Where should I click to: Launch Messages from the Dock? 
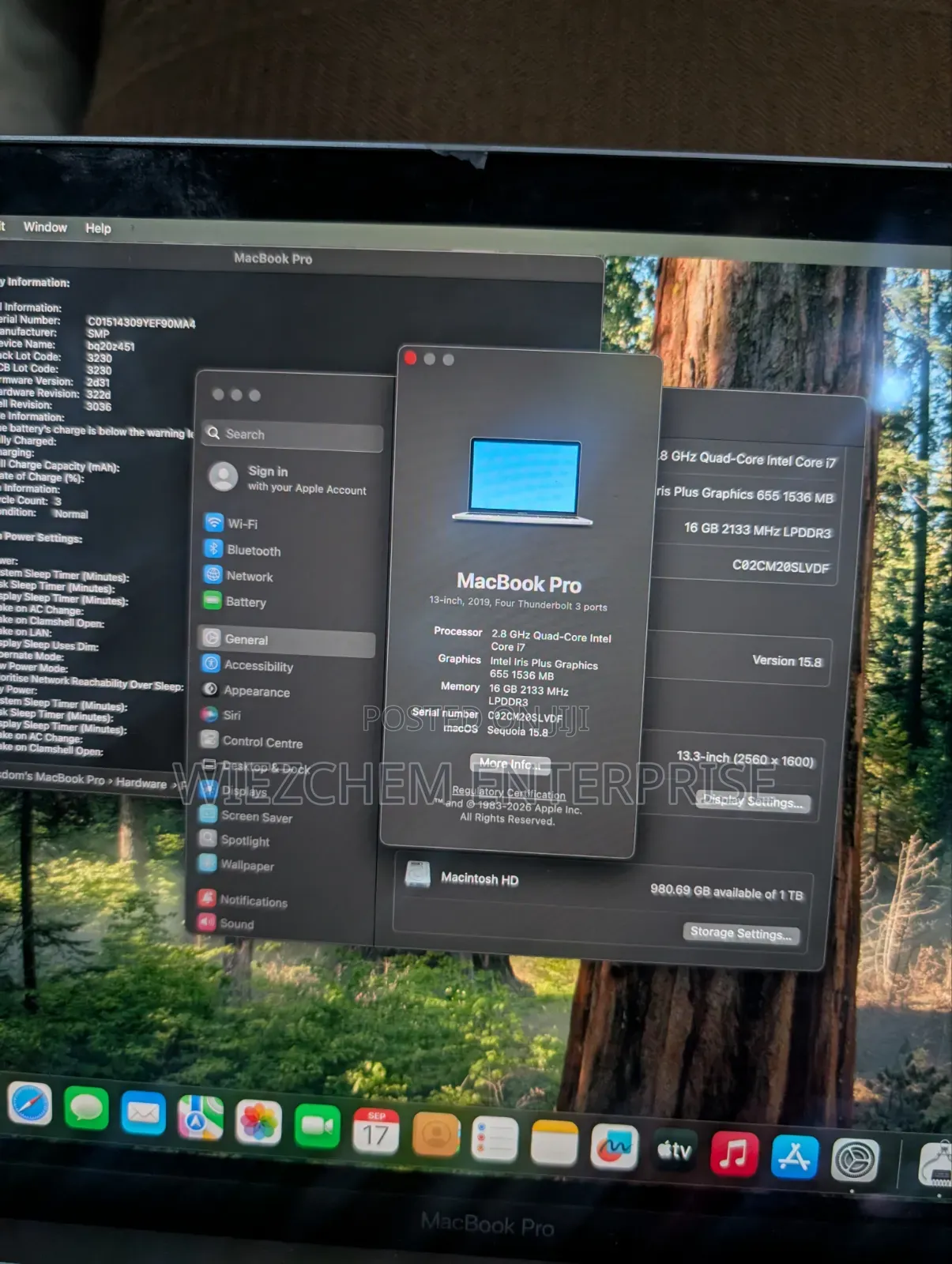pos(86,1108)
